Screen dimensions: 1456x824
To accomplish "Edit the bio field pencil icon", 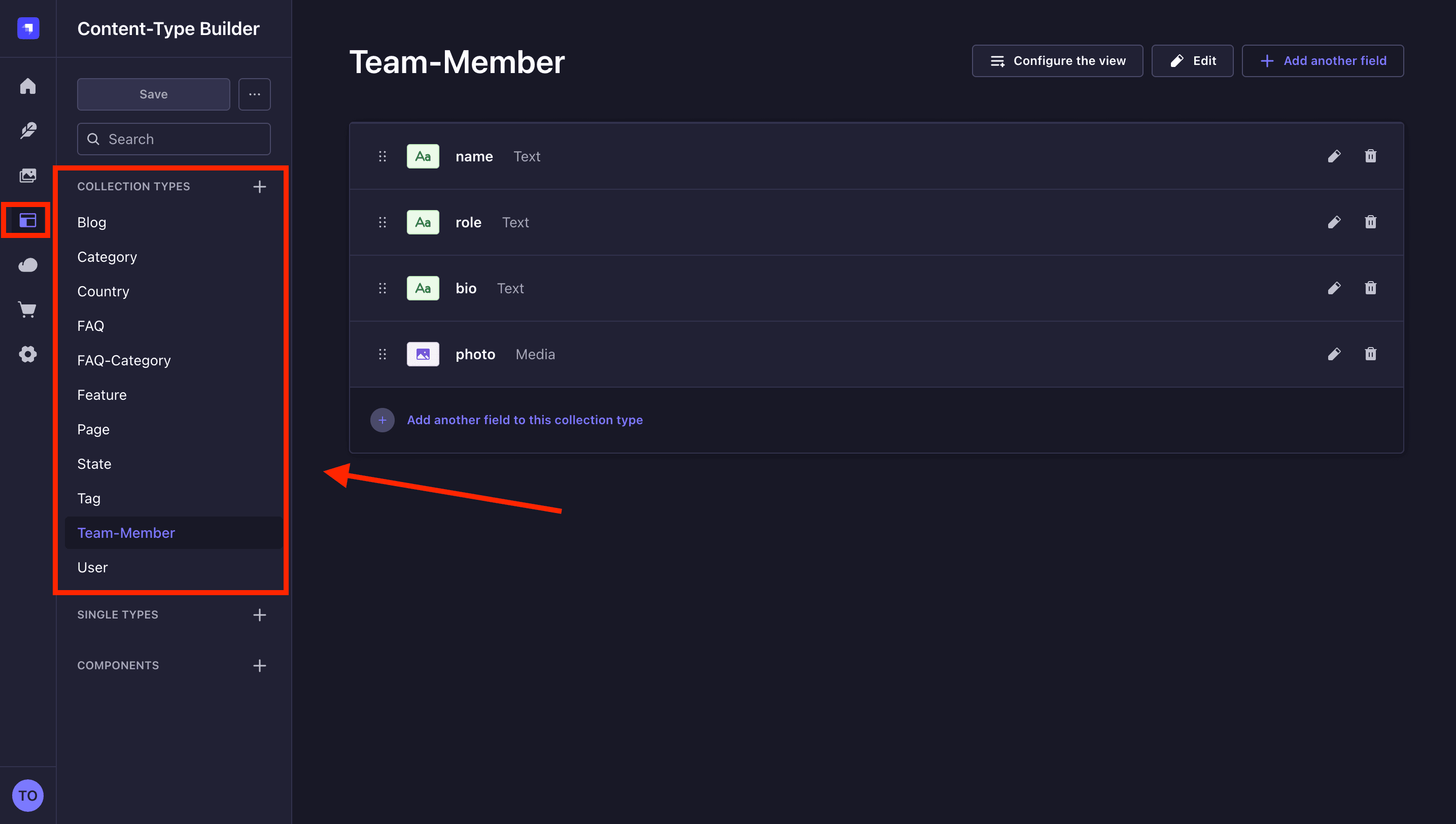I will tap(1334, 288).
